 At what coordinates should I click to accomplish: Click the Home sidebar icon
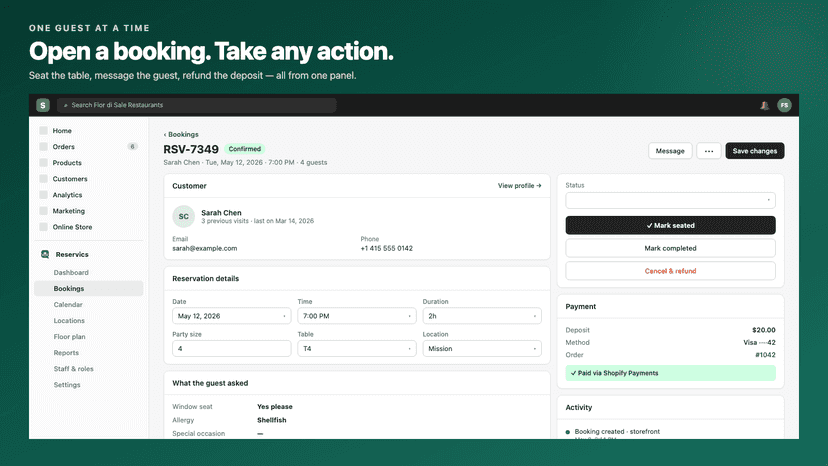[x=43, y=131]
